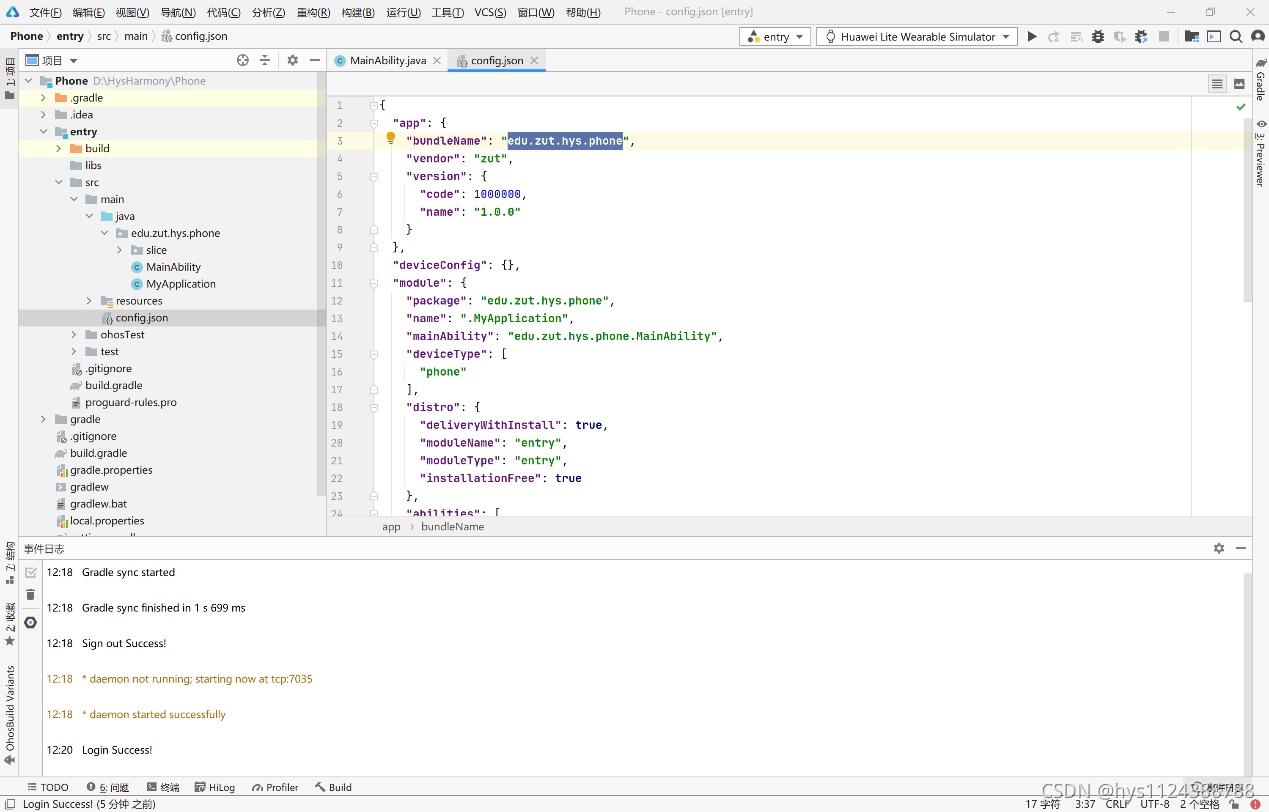Click attach debugger to process icon
Screen dimensions: 1269x812
(x=1141, y=37)
